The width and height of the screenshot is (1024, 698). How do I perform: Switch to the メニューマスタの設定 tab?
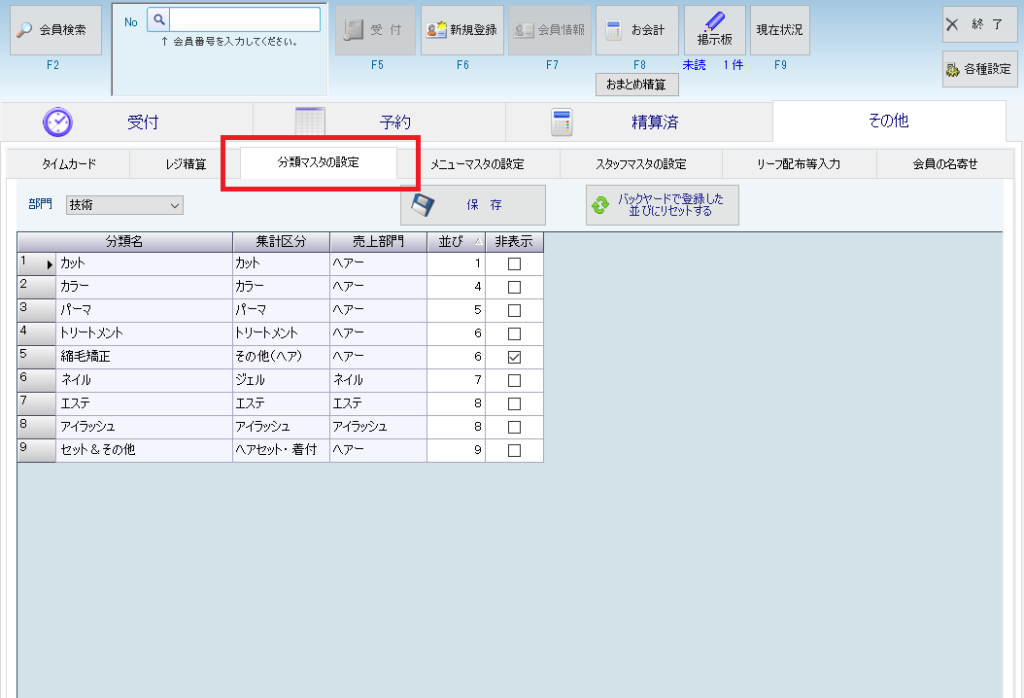pos(477,164)
